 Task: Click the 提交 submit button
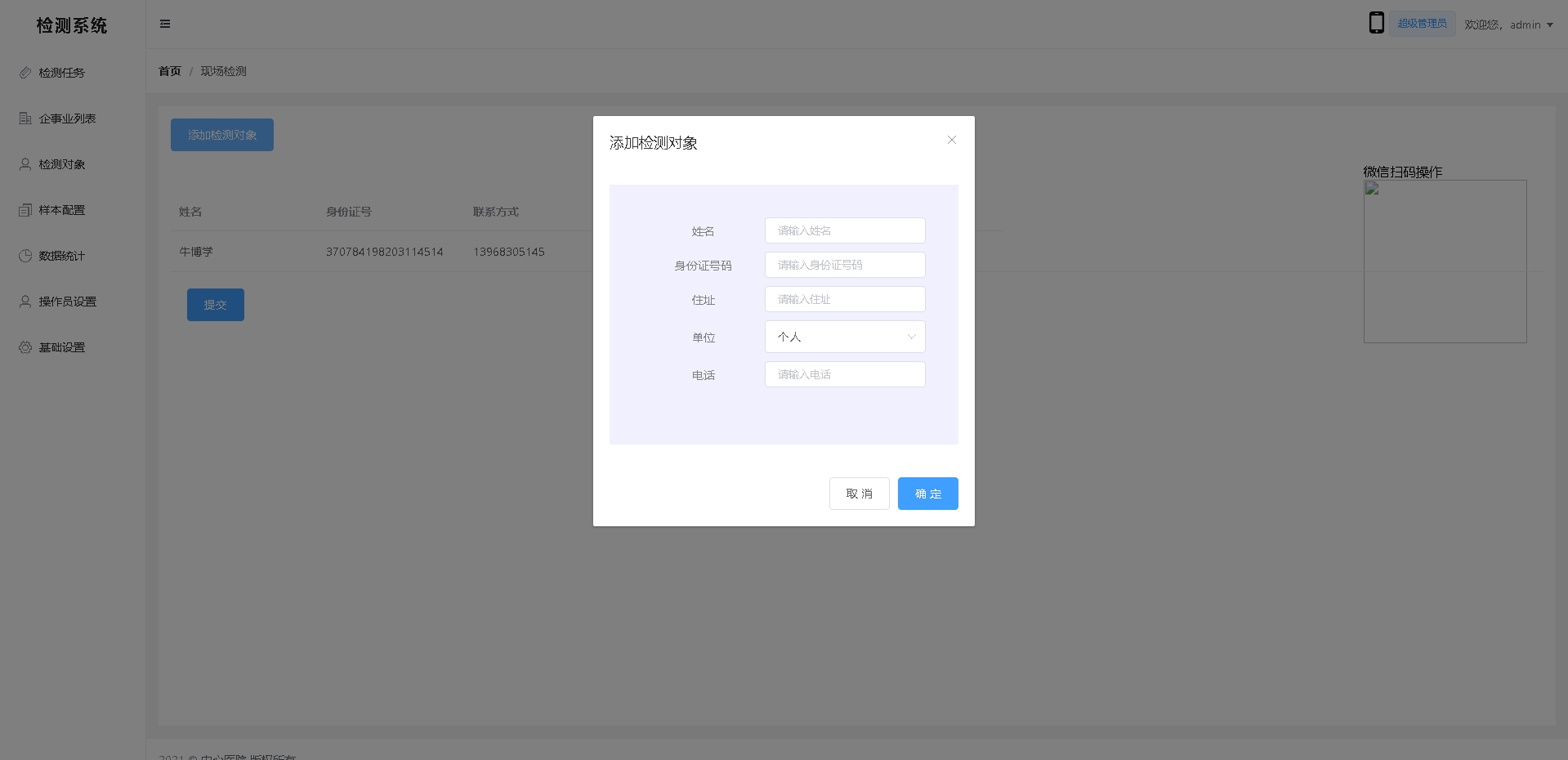[216, 305]
